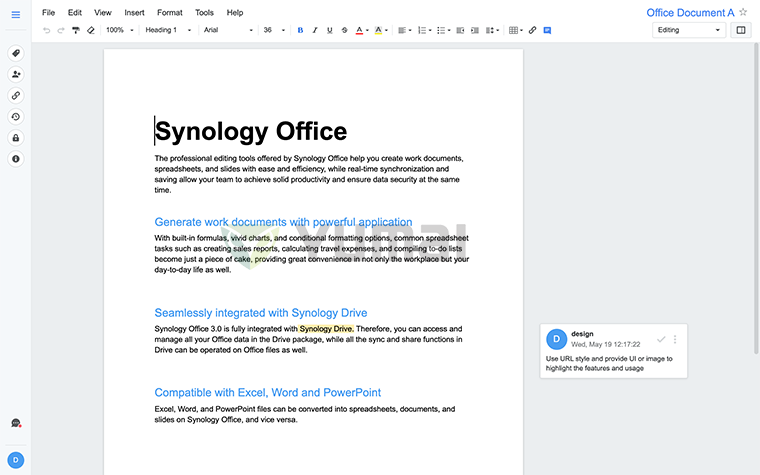
Task: Click heading 'Compatible with Excel, Word and PowerPoint'
Action: [x=268, y=393]
